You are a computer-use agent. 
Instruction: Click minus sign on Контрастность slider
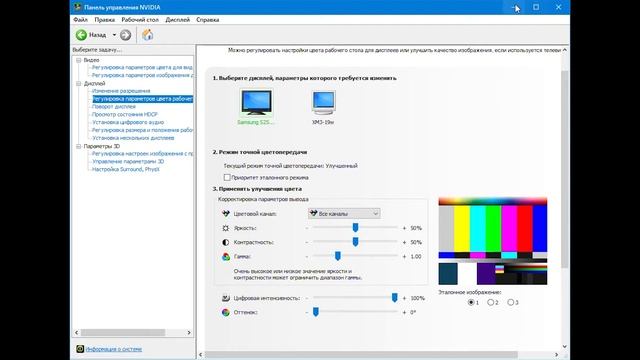pos(307,242)
